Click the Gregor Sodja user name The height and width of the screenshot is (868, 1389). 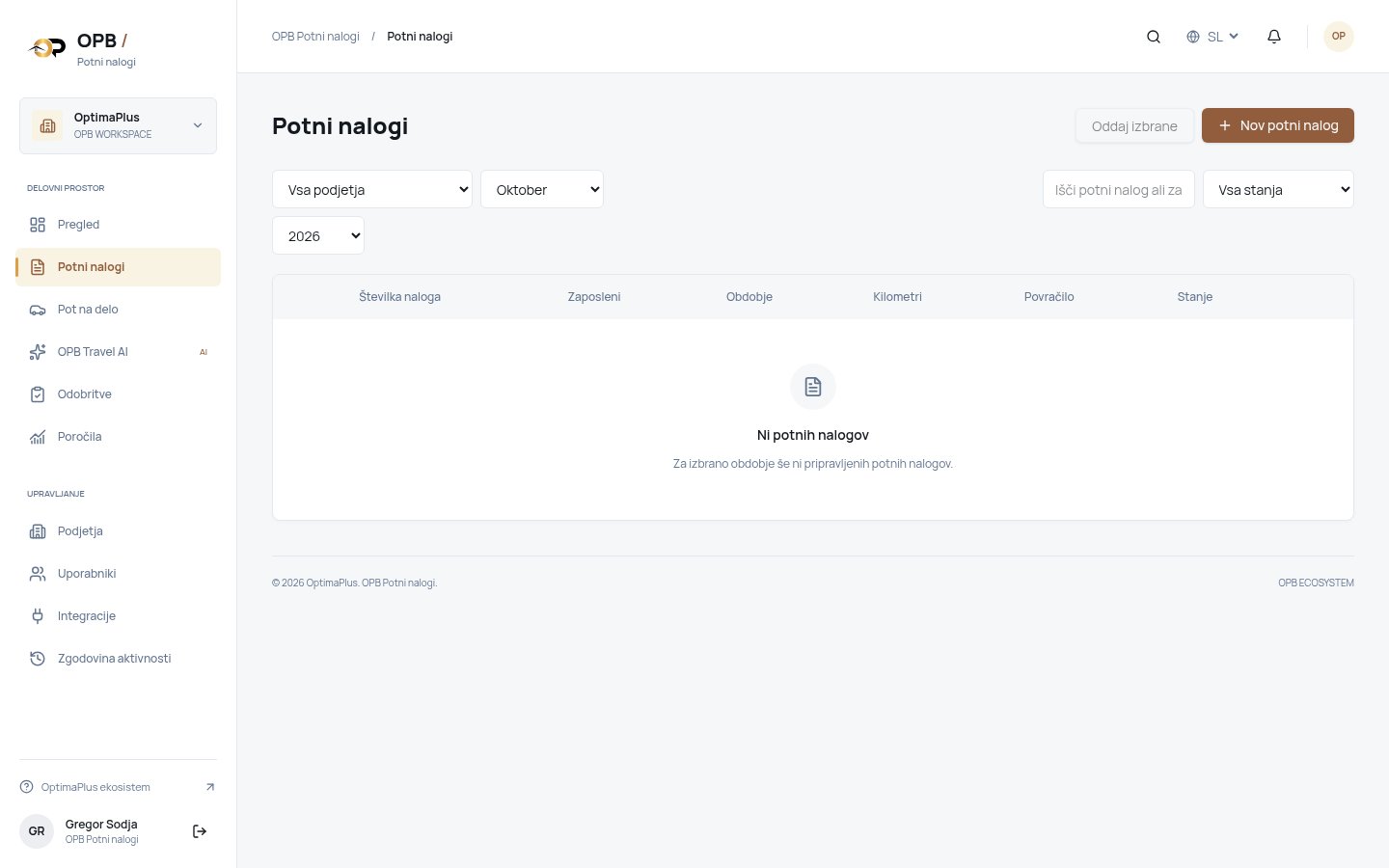101,825
